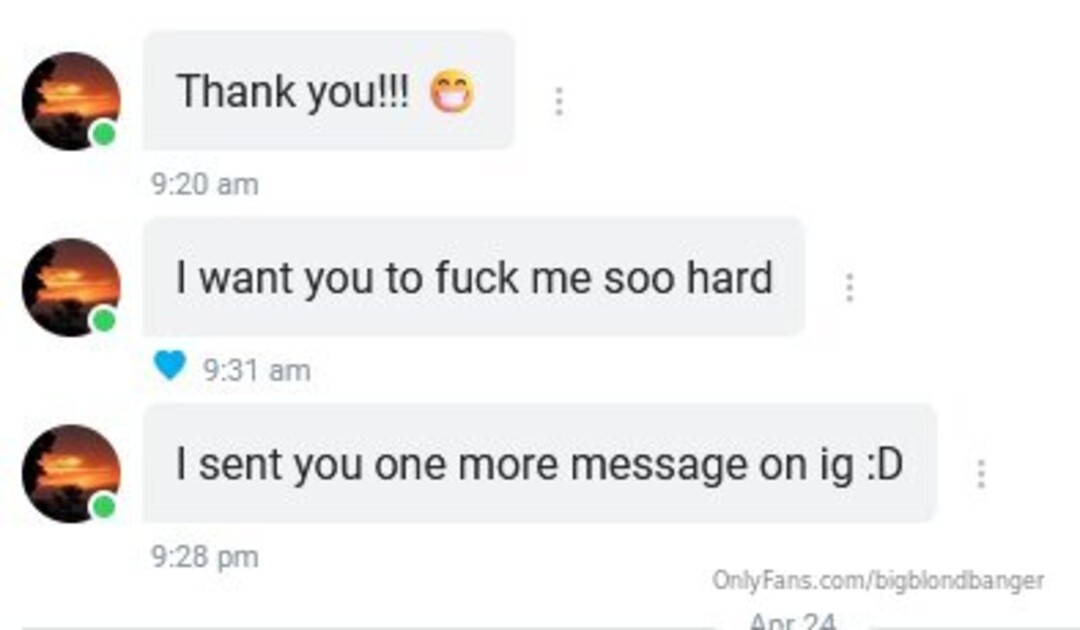
Task: Open options menu beside the 9:31 am message
Action: 849,287
